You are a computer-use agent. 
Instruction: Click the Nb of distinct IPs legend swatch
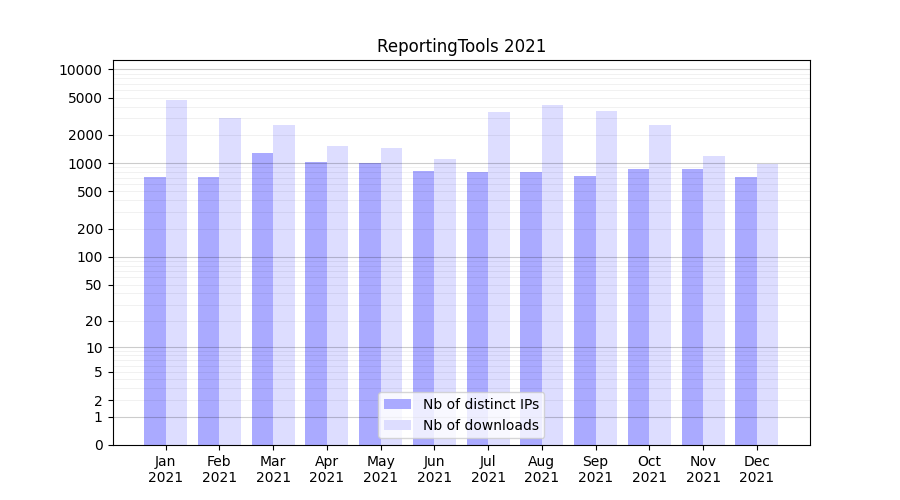(397, 404)
